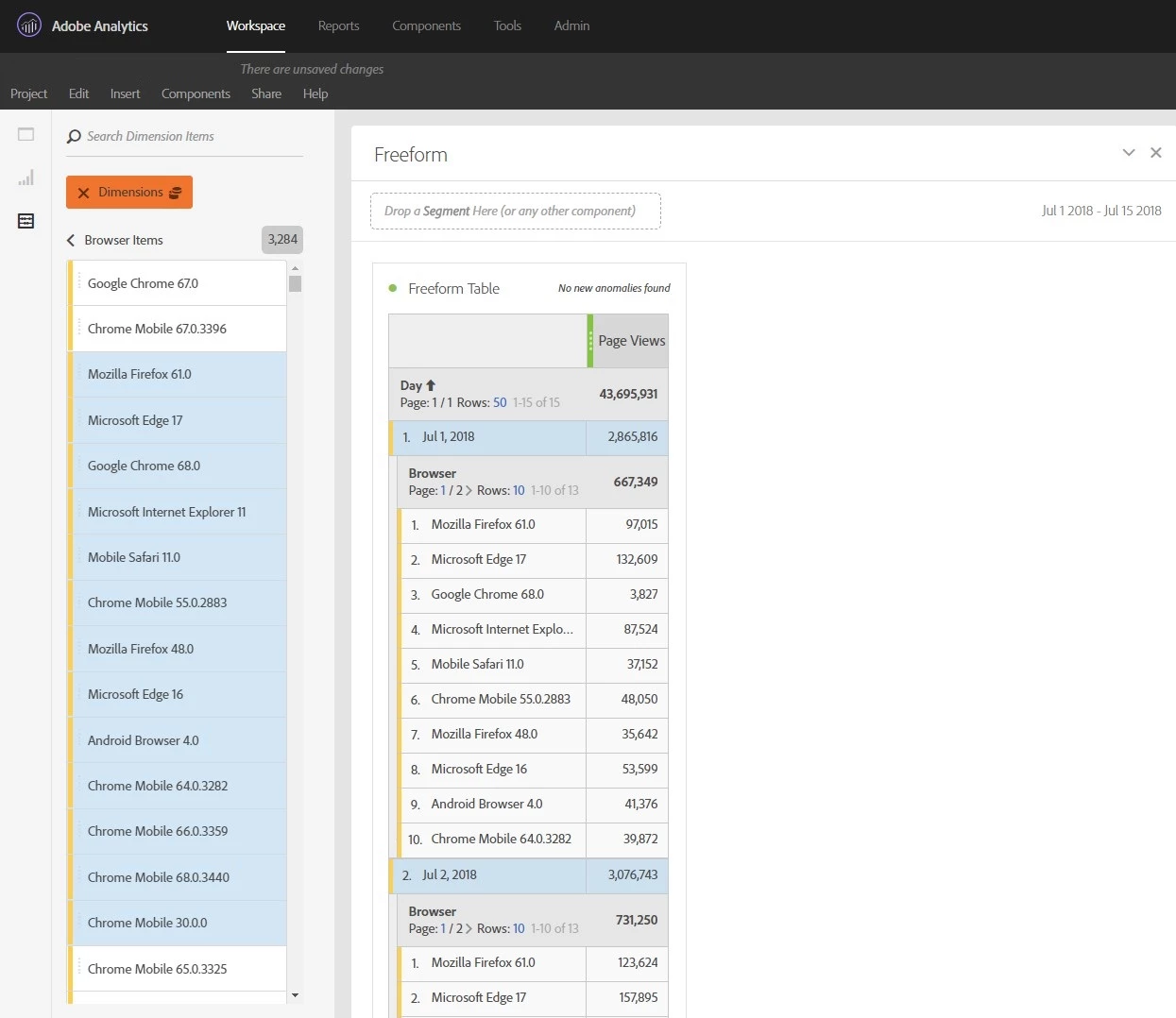The width and height of the screenshot is (1176, 1018).
Task: Click the scroll down arrow in items list
Action: (x=295, y=995)
